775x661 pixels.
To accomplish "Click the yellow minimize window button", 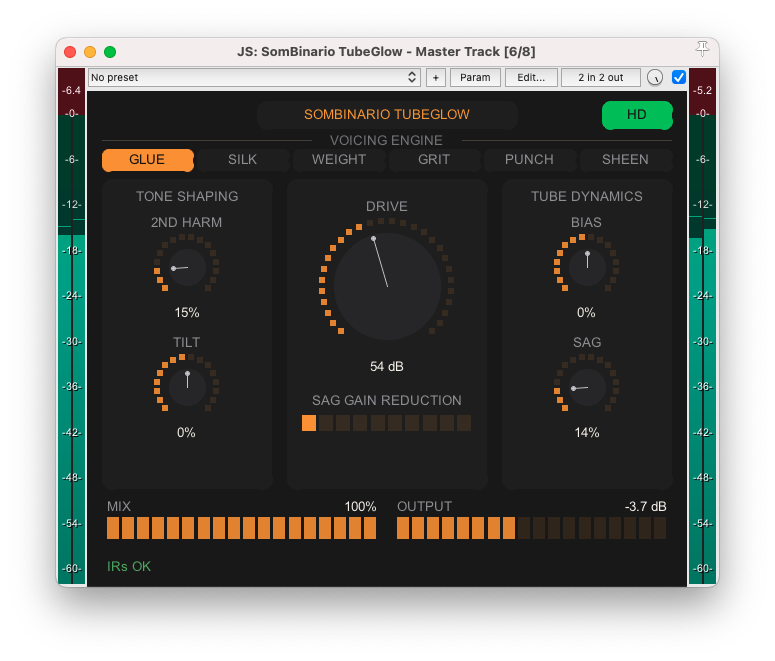I will click(x=90, y=52).
